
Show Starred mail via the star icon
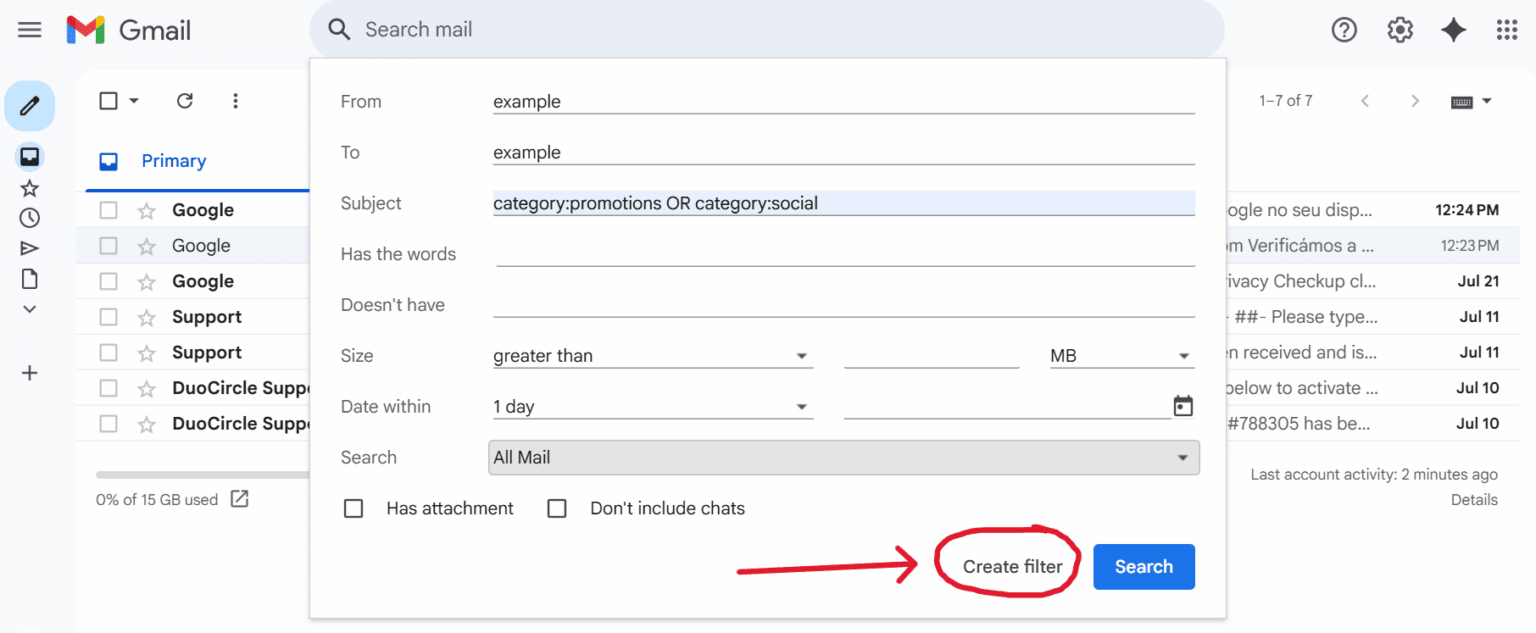click(x=30, y=187)
